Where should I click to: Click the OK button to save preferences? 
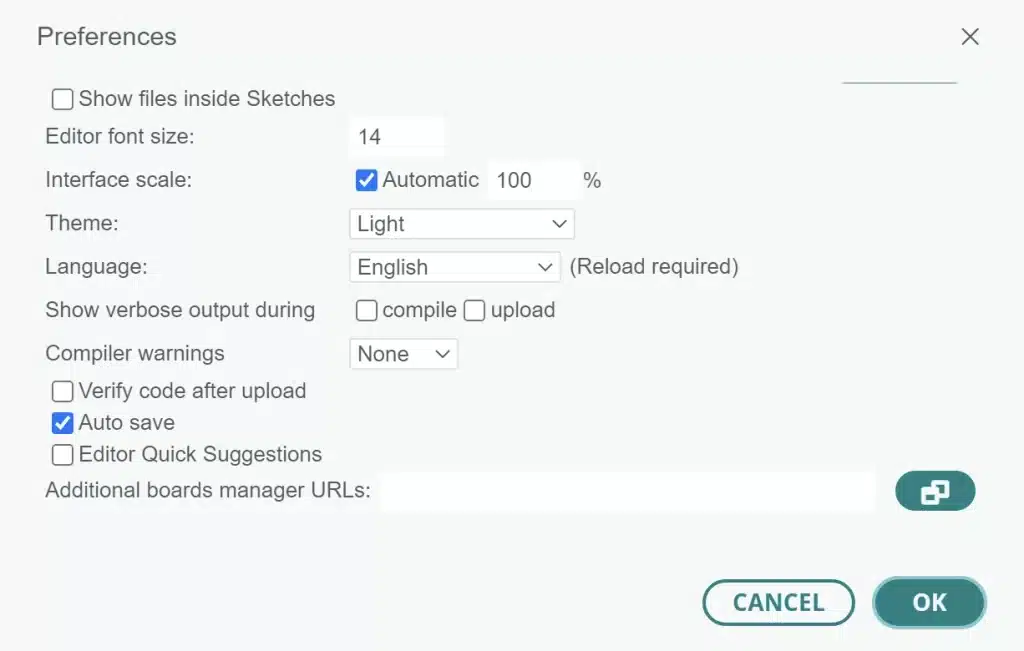tap(929, 602)
